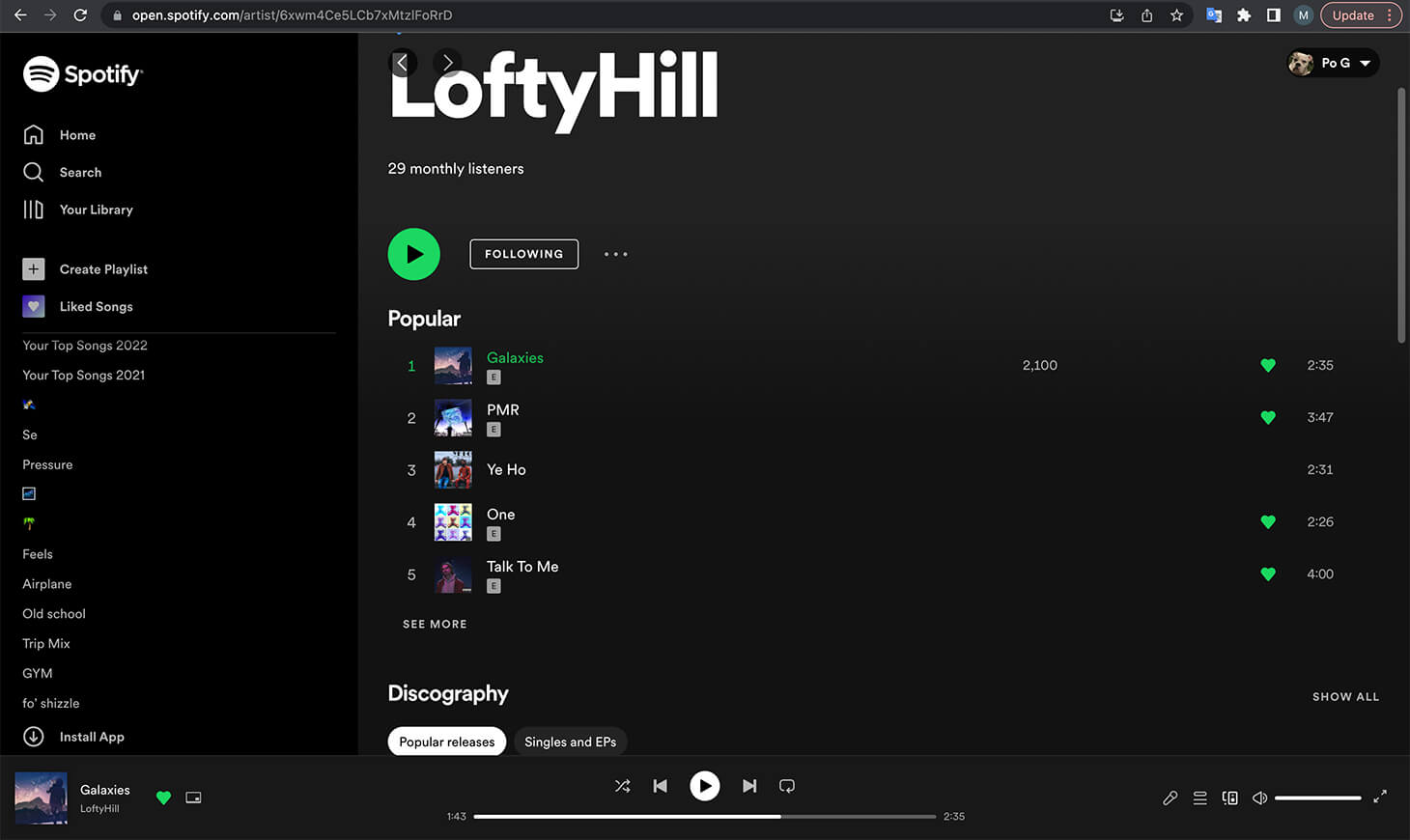Open the Home page

(77, 135)
